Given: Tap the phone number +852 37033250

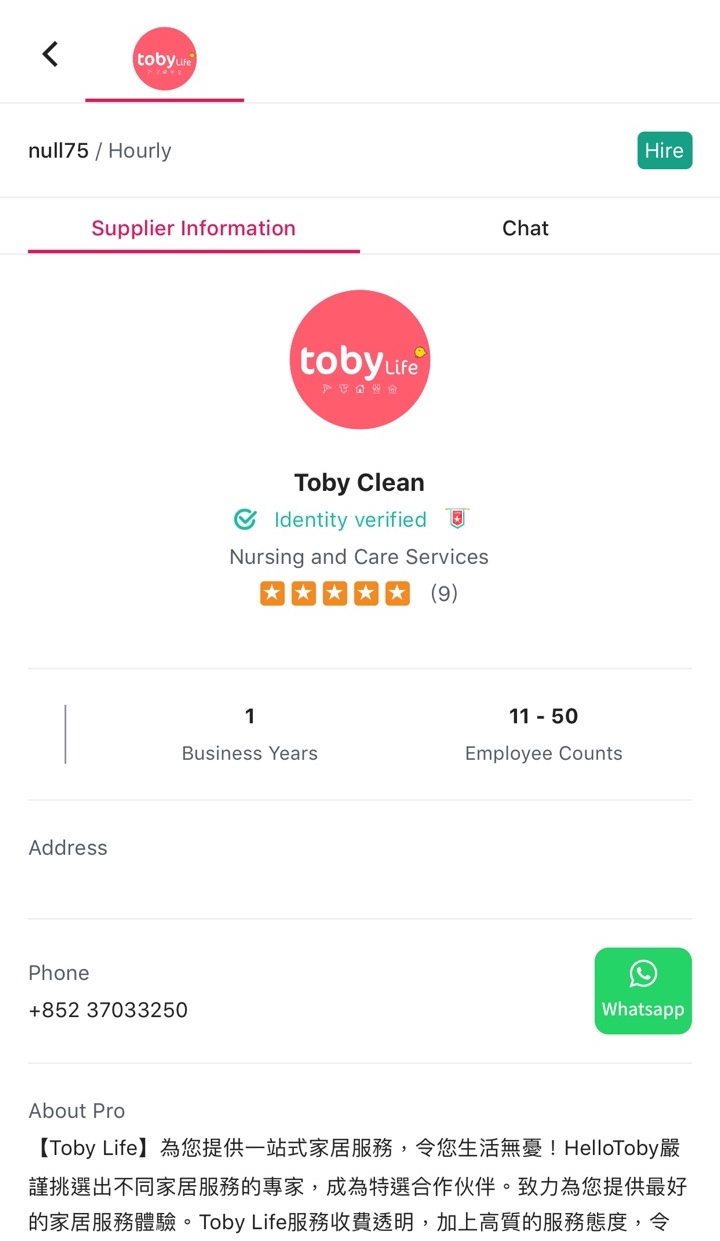Looking at the screenshot, I should click(x=108, y=1010).
